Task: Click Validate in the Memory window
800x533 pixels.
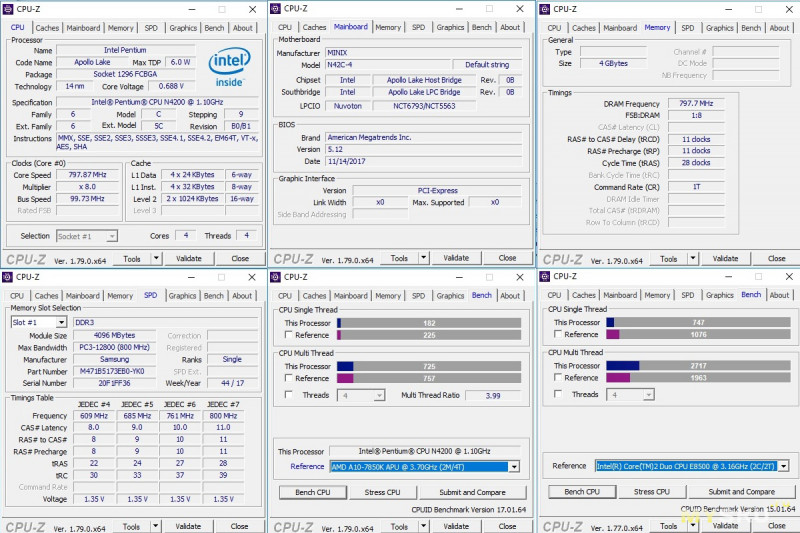Action: click(x=726, y=259)
